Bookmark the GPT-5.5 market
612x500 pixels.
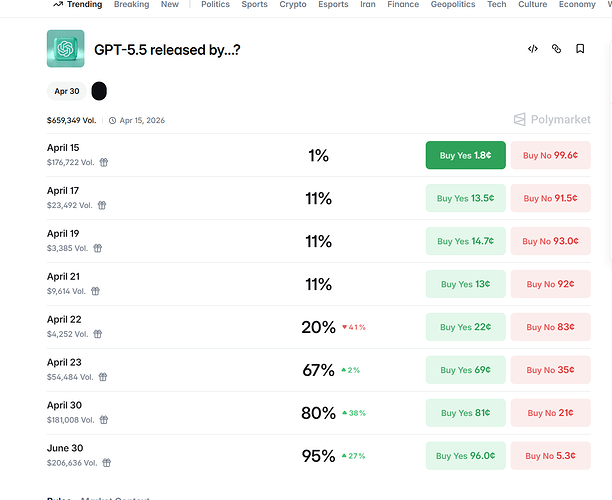pyautogui.click(x=580, y=49)
